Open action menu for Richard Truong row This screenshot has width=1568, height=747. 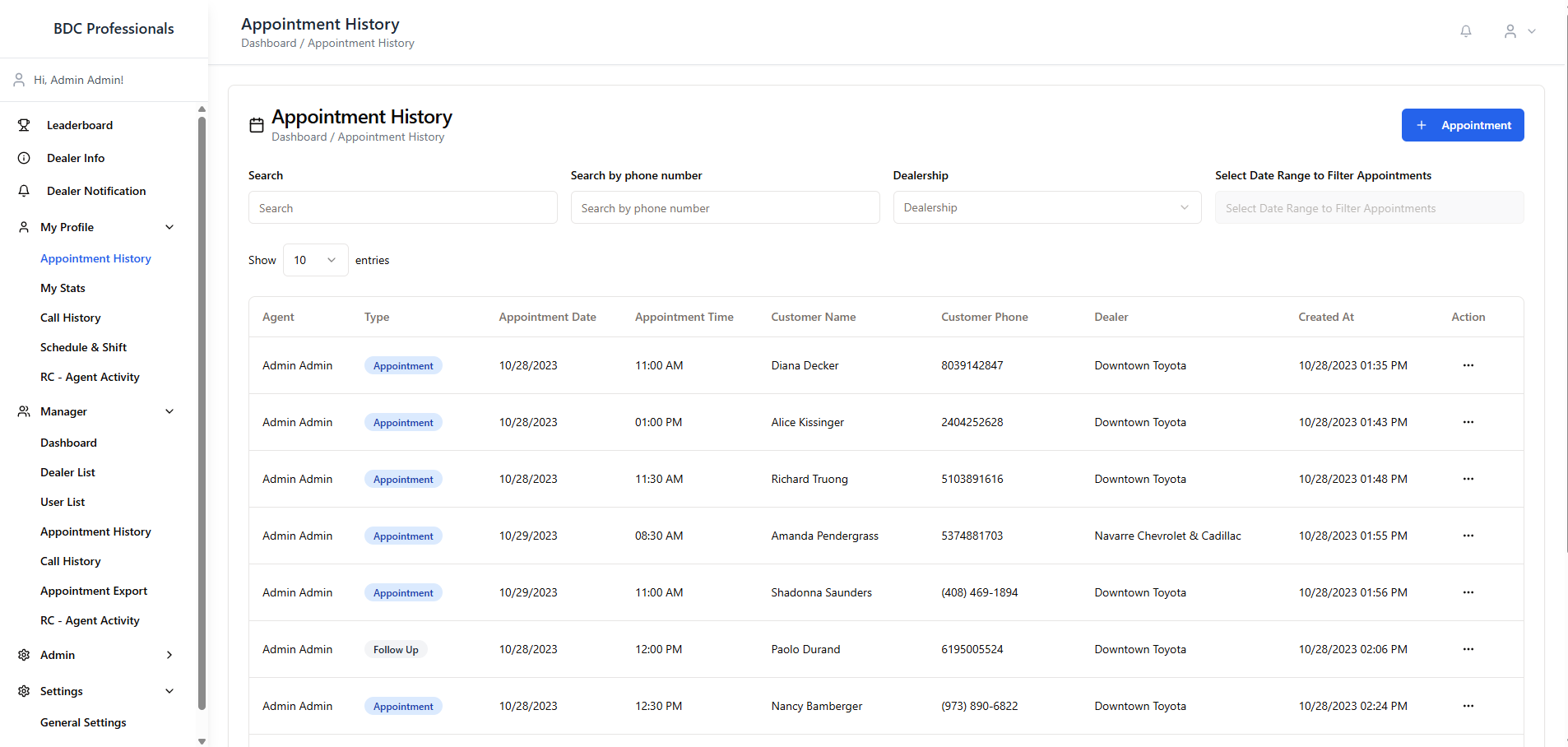[1468, 479]
